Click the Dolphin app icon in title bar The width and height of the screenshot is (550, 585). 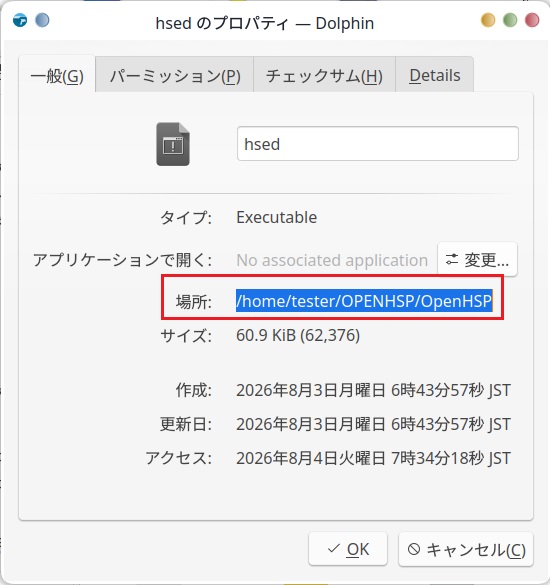click(20, 20)
